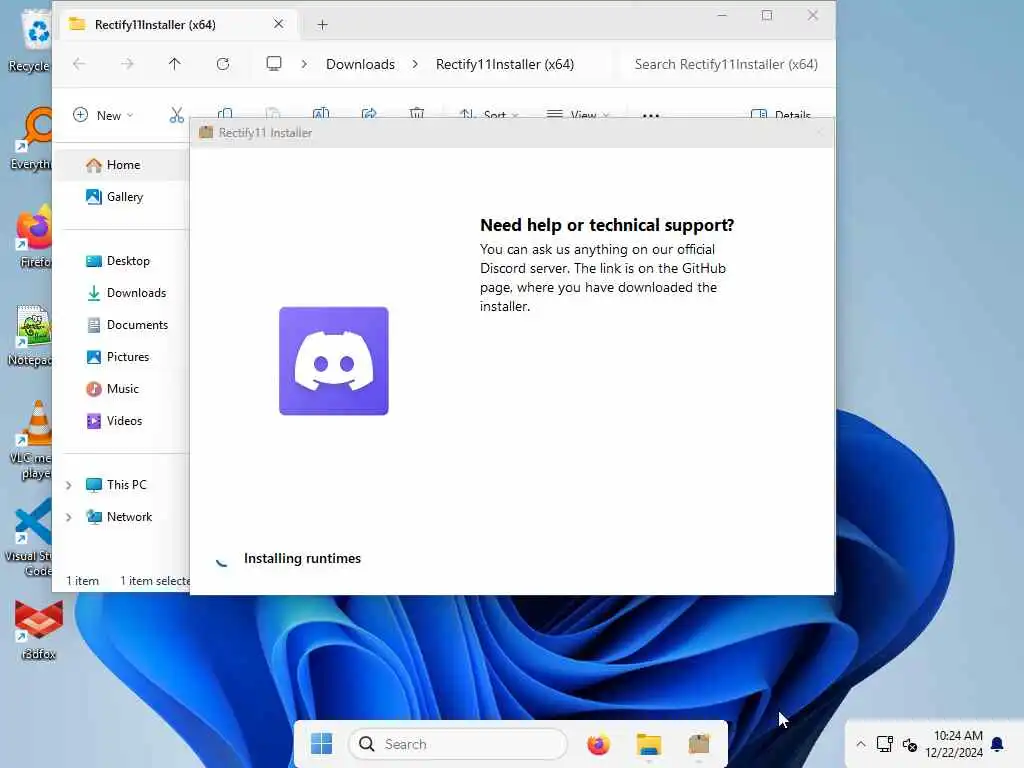Click the network icon in system tray

[884, 744]
